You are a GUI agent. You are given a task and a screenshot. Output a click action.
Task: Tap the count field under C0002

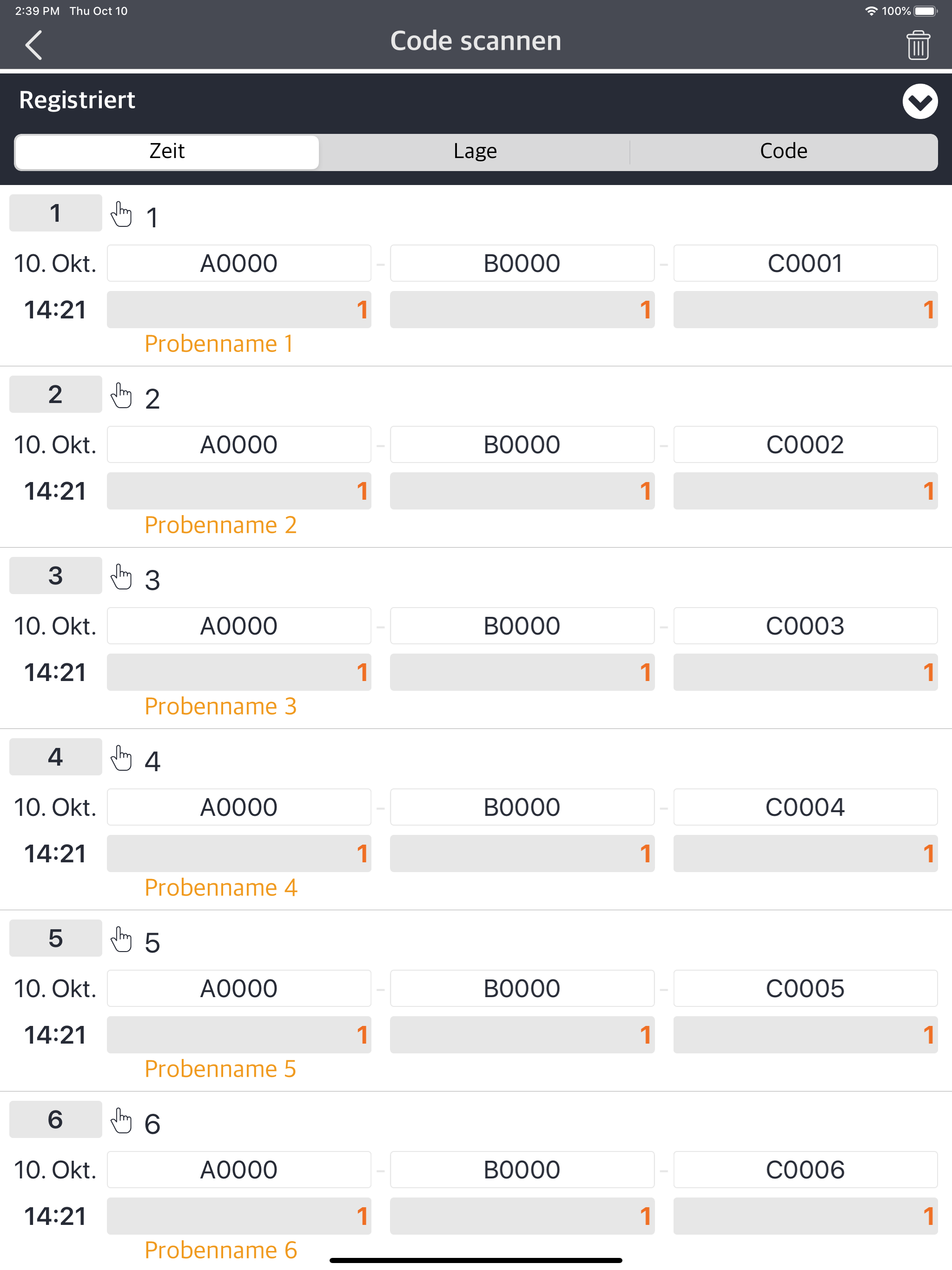tap(805, 491)
